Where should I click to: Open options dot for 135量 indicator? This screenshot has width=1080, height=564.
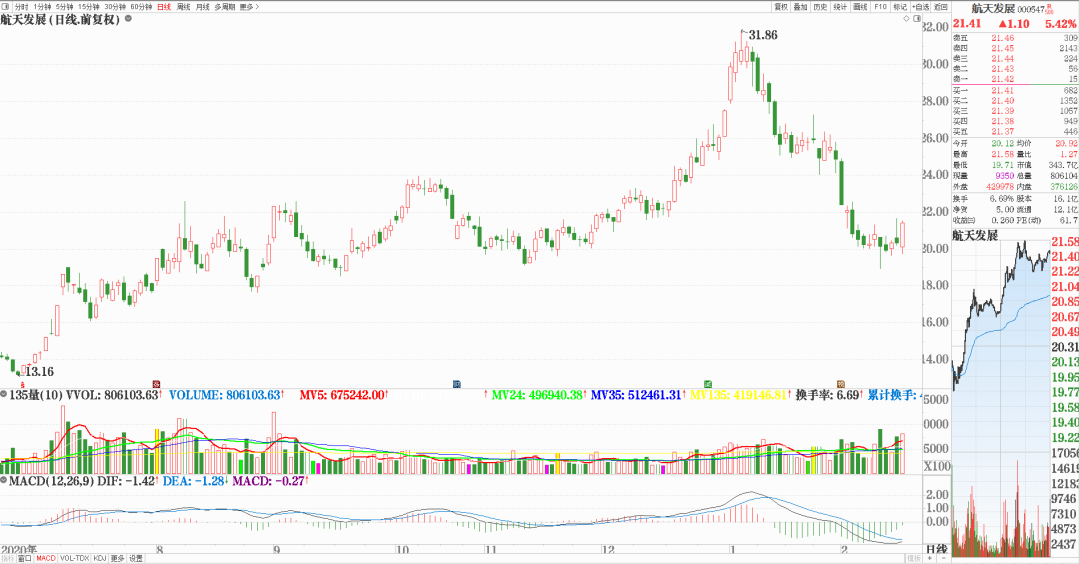click(4, 395)
